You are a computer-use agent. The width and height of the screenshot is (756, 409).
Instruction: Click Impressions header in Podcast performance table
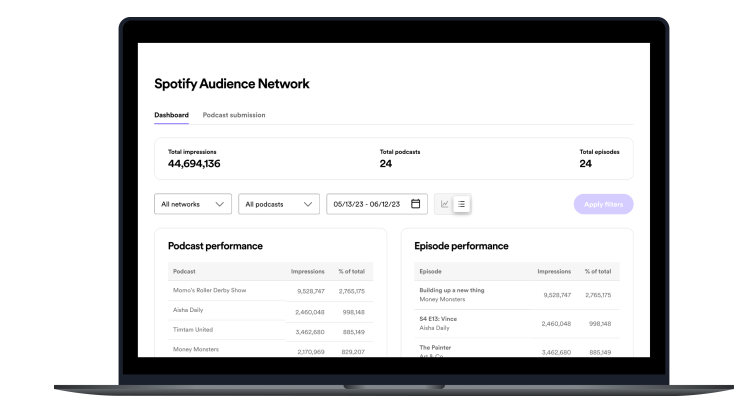308,272
